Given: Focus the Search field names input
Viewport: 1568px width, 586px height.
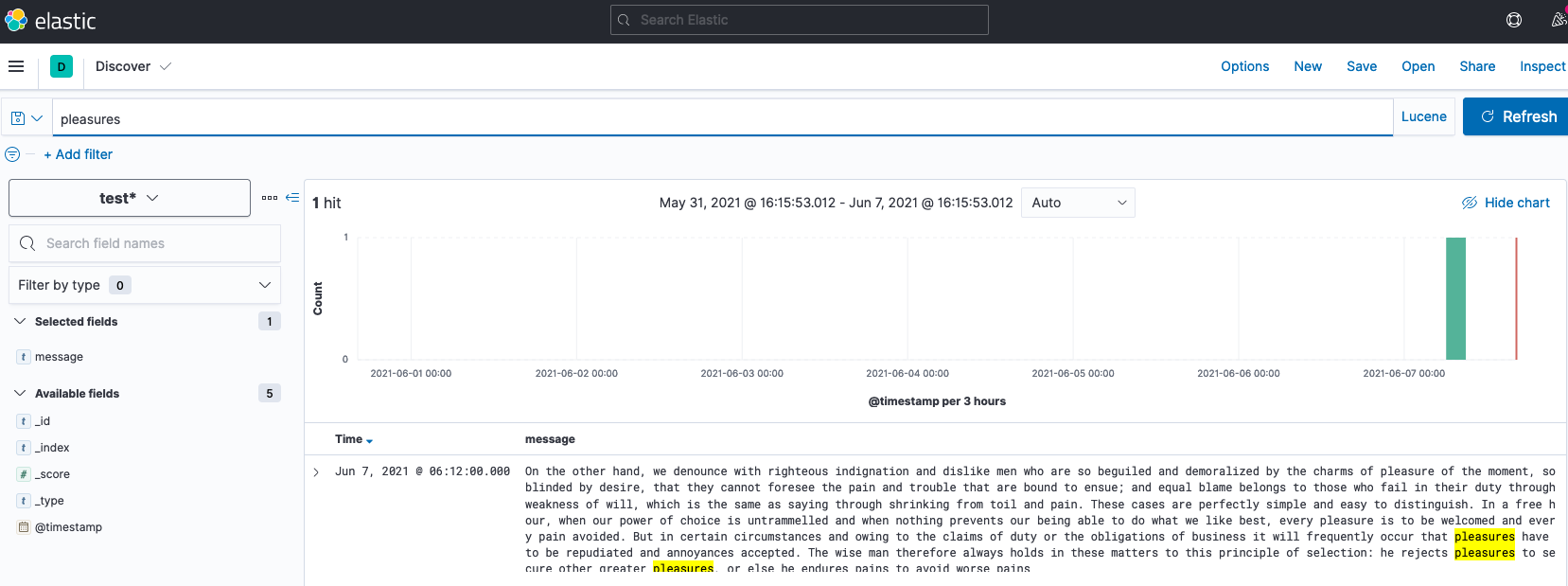Looking at the screenshot, I should (145, 243).
